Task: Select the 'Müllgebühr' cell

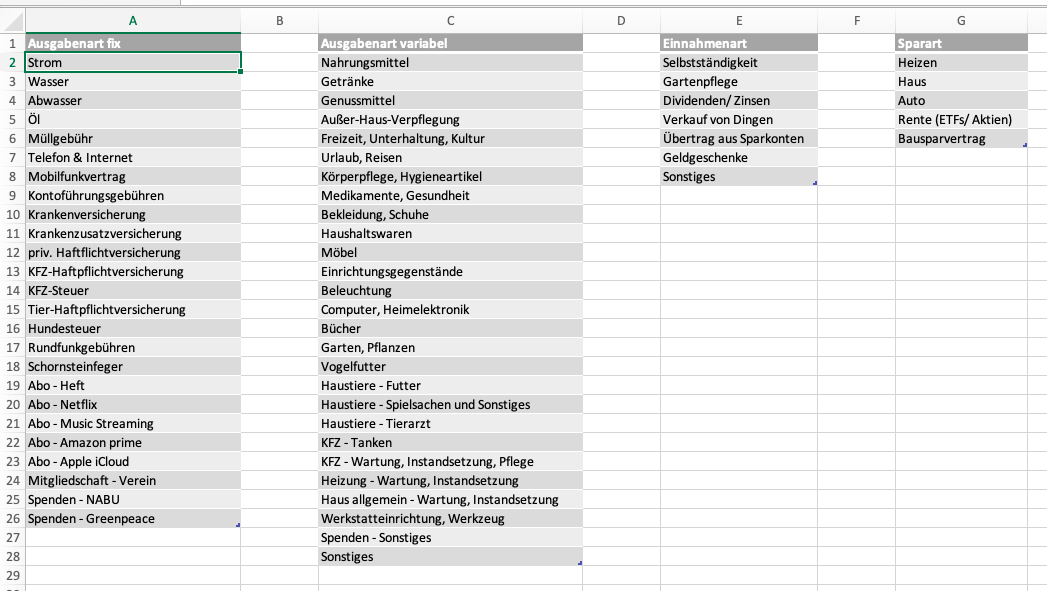Action: click(x=133, y=138)
